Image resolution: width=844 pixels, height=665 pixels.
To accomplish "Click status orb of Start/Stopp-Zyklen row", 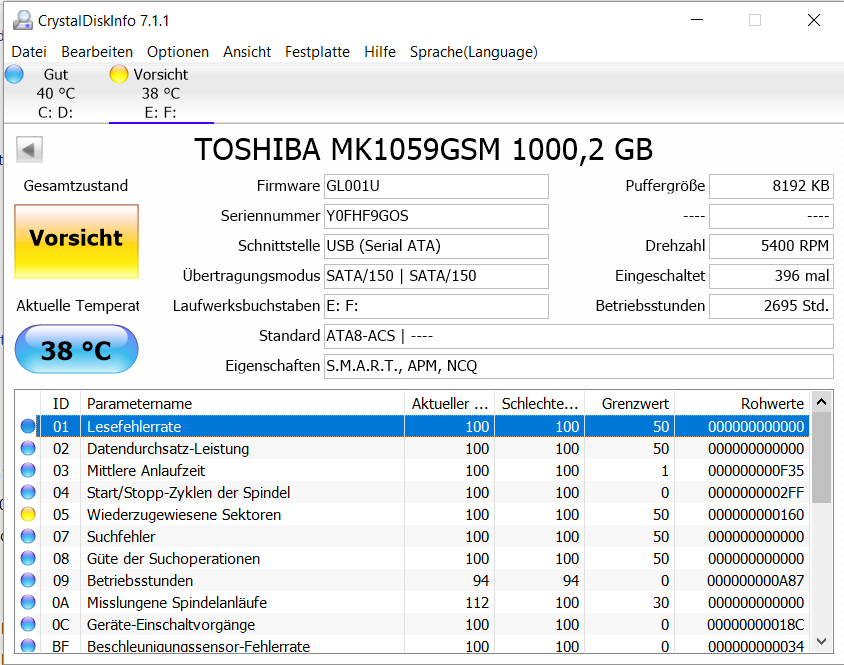I will pyautogui.click(x=28, y=493).
